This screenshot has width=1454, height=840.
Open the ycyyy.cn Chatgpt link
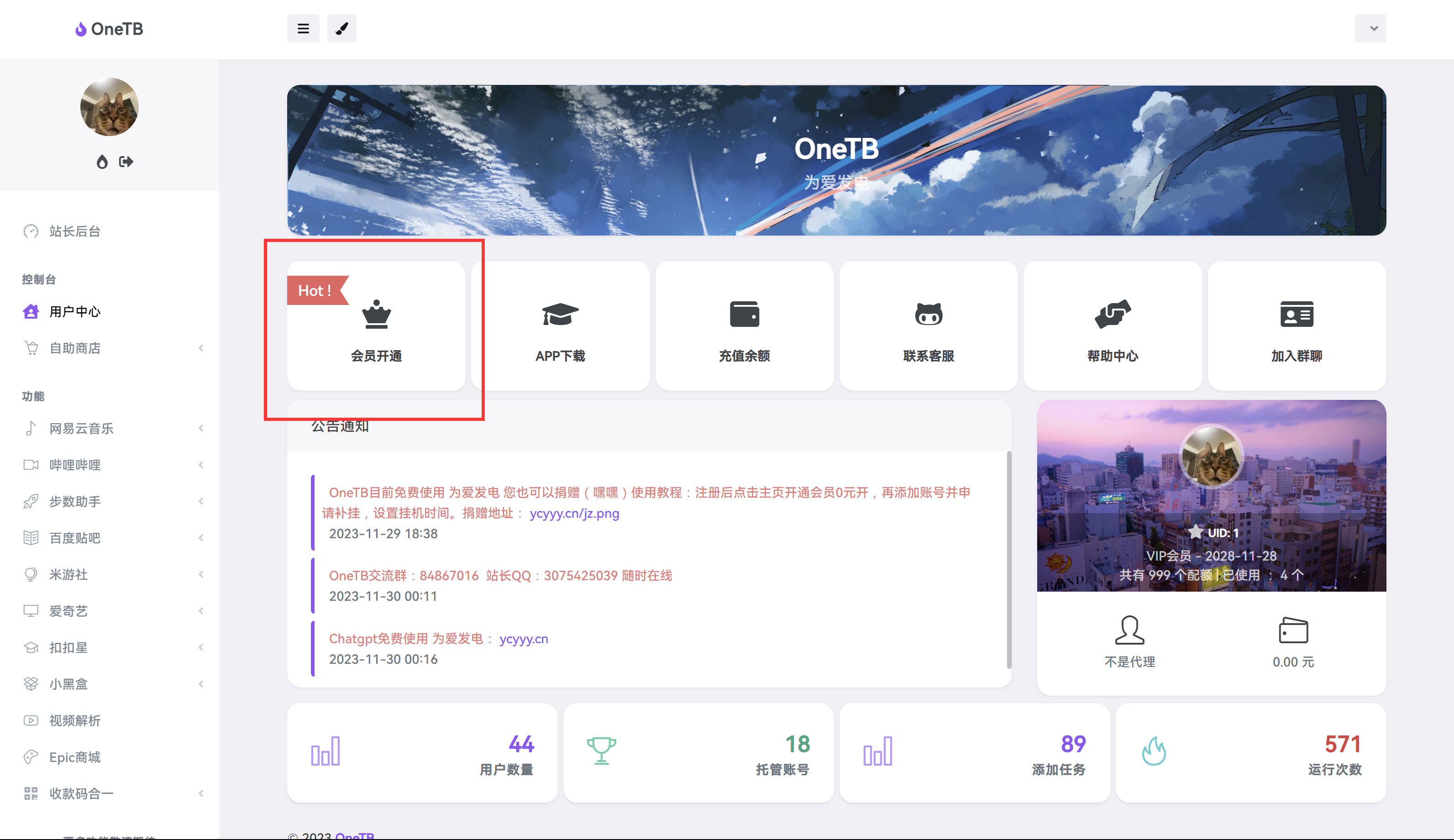523,639
